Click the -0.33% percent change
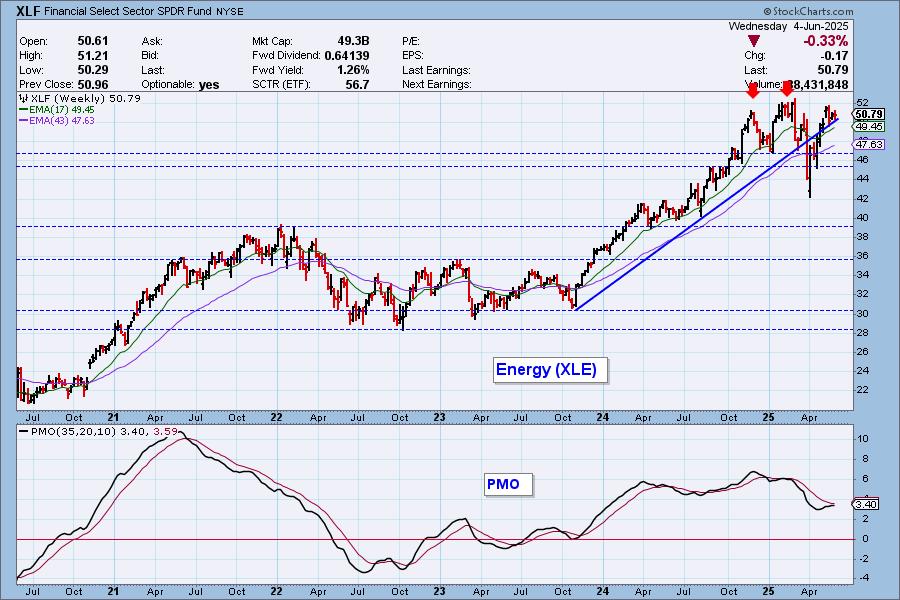This screenshot has width=900, height=600. 825,41
